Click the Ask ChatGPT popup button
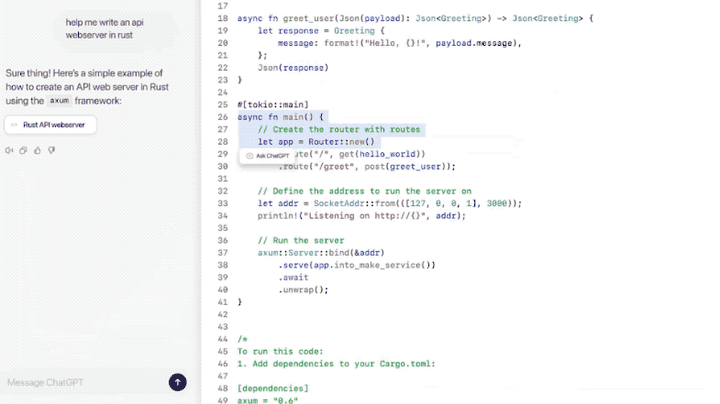This screenshot has height=404, width=720. pyautogui.click(x=267, y=156)
